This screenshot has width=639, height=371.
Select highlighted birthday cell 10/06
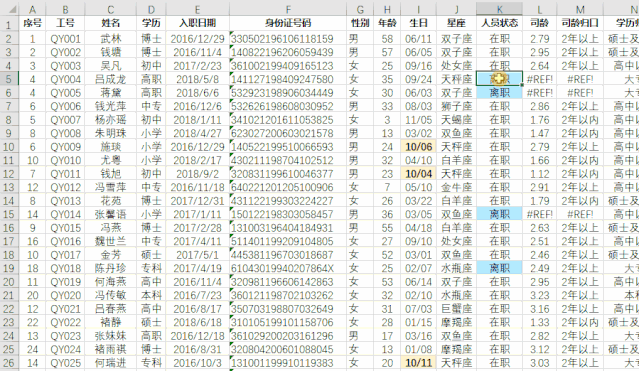[419, 147]
